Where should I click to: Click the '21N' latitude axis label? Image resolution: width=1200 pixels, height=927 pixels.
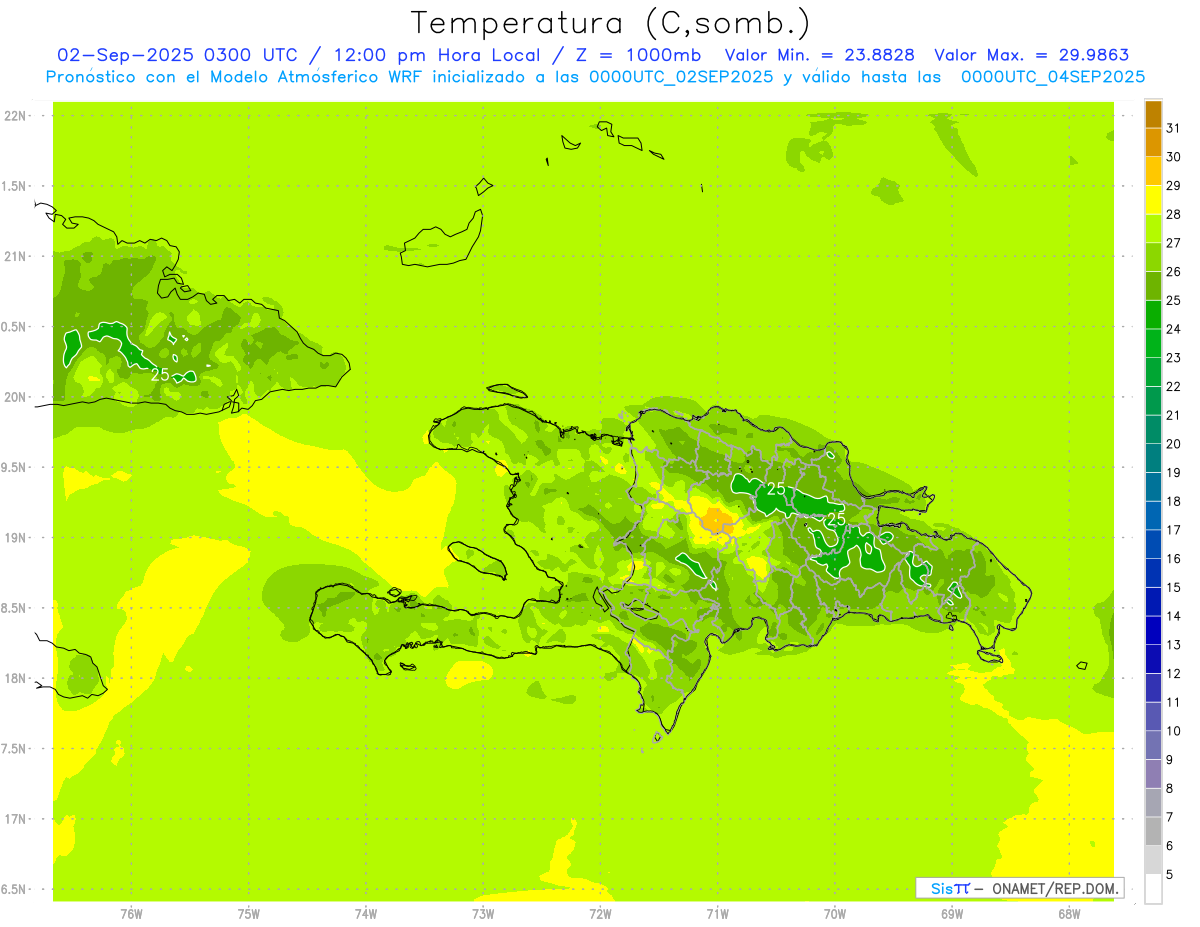(15, 257)
